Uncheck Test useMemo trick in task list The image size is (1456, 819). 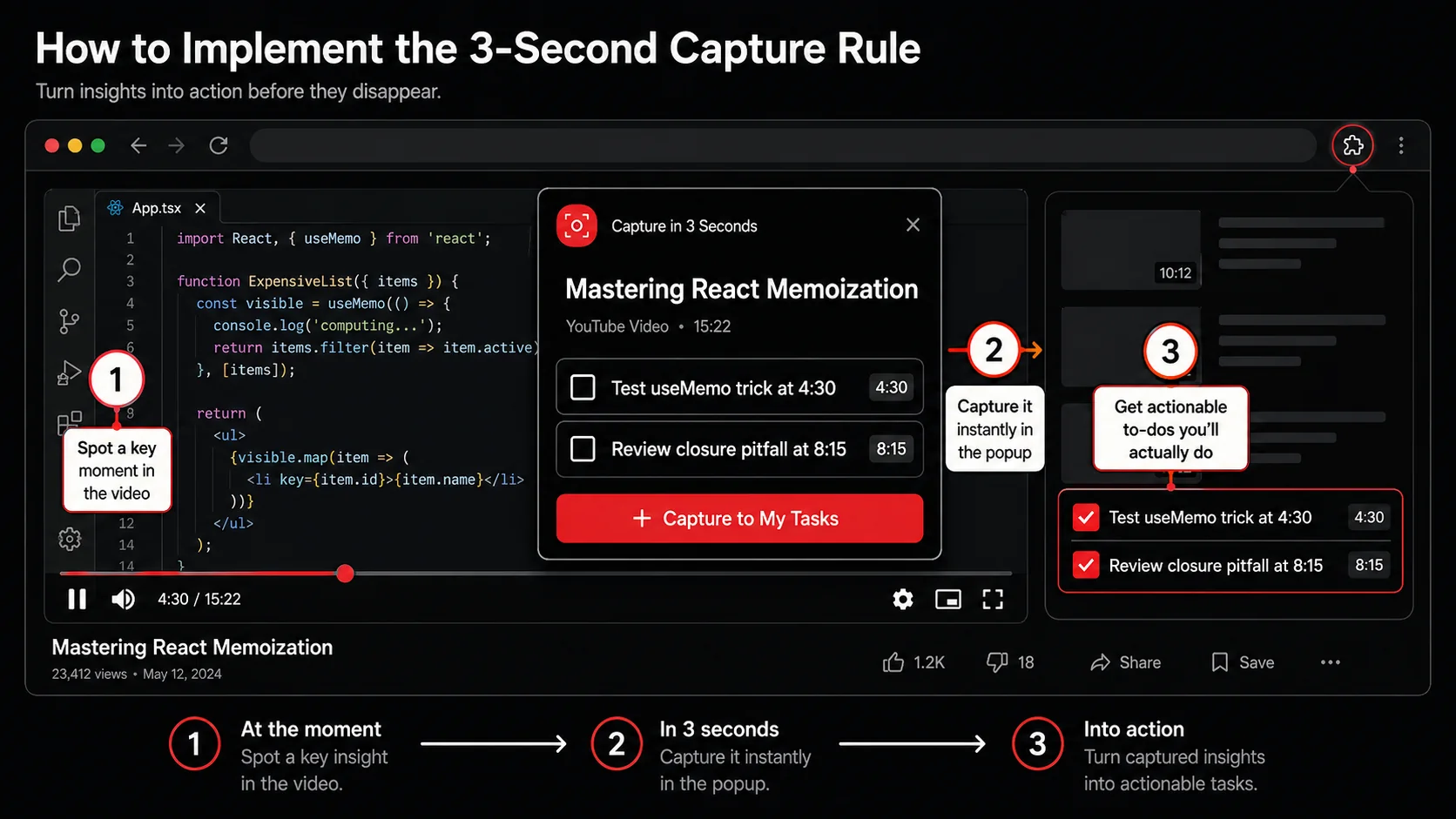click(x=1086, y=517)
